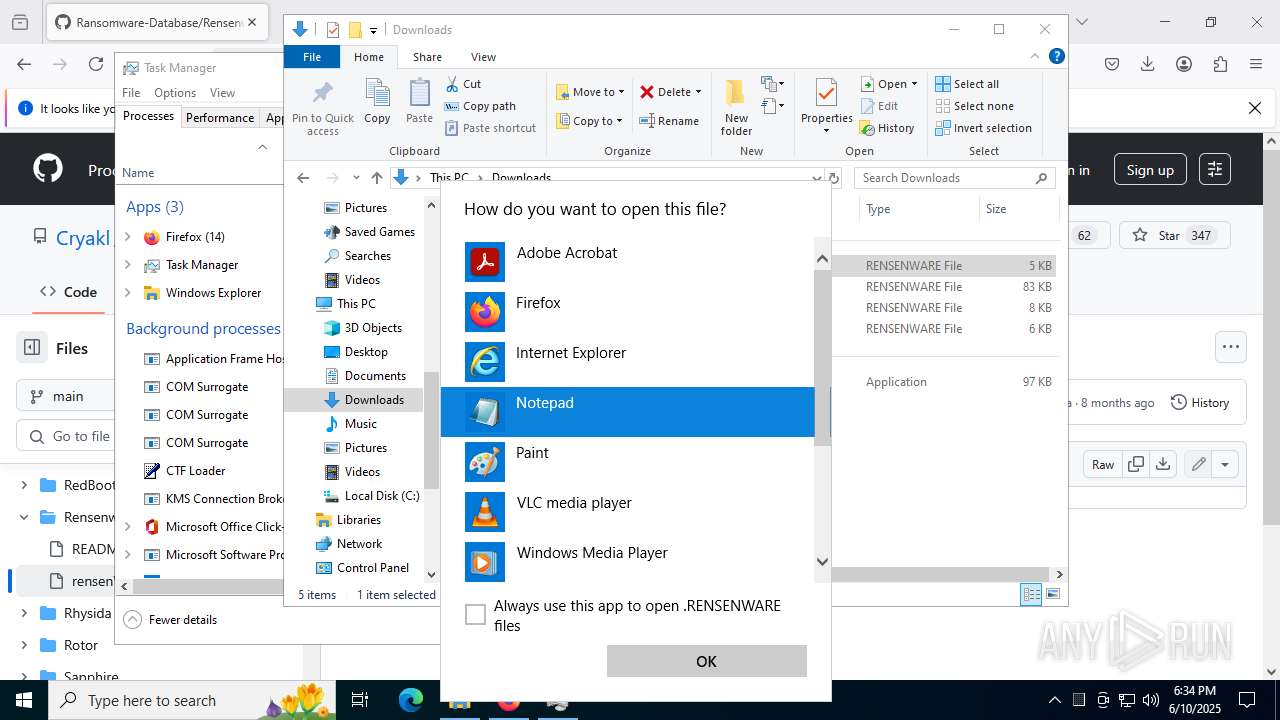Click the Paste ribbon button
Viewport: 1280px width, 720px height.
pos(419,102)
